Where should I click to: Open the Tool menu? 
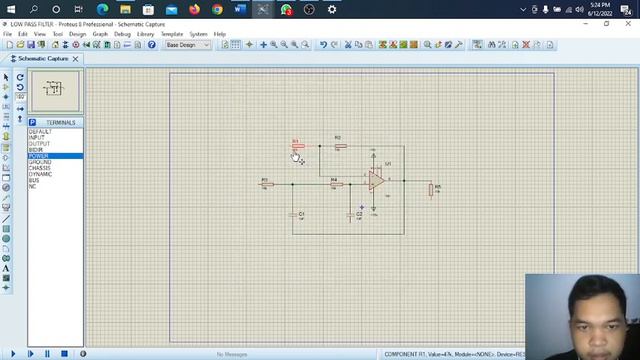pyautogui.click(x=58, y=34)
